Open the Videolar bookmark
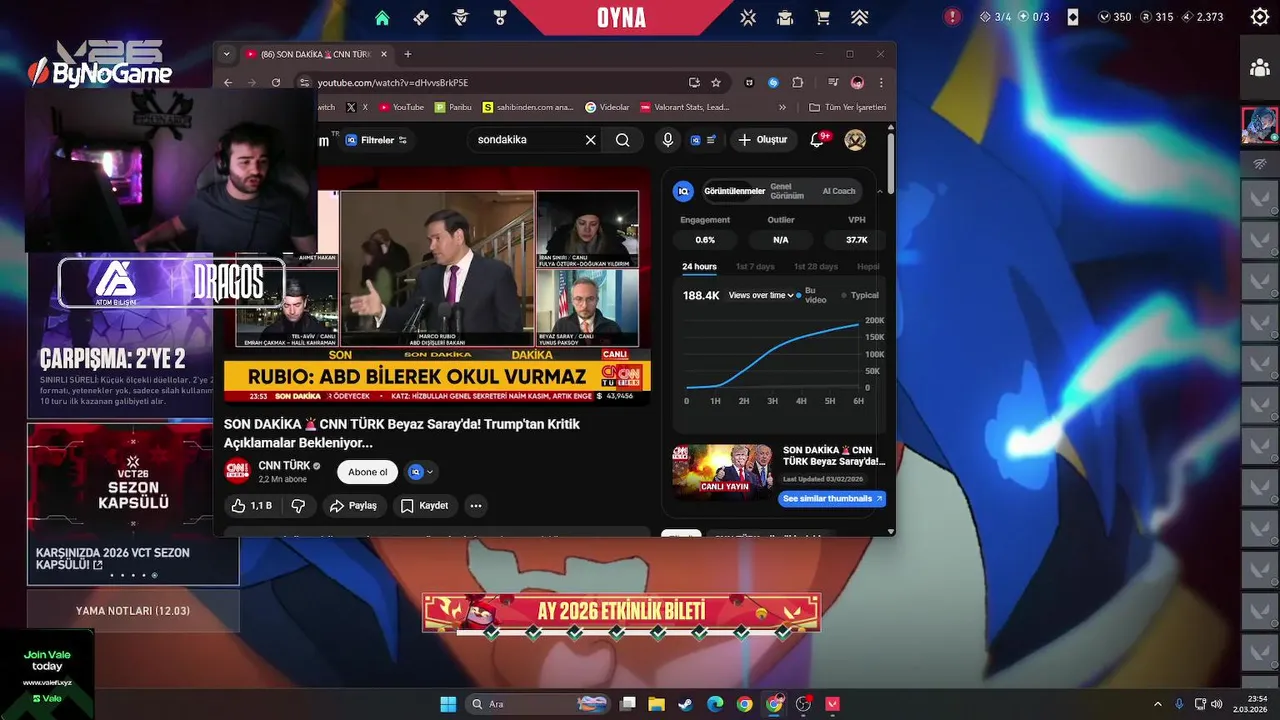 (x=608, y=107)
